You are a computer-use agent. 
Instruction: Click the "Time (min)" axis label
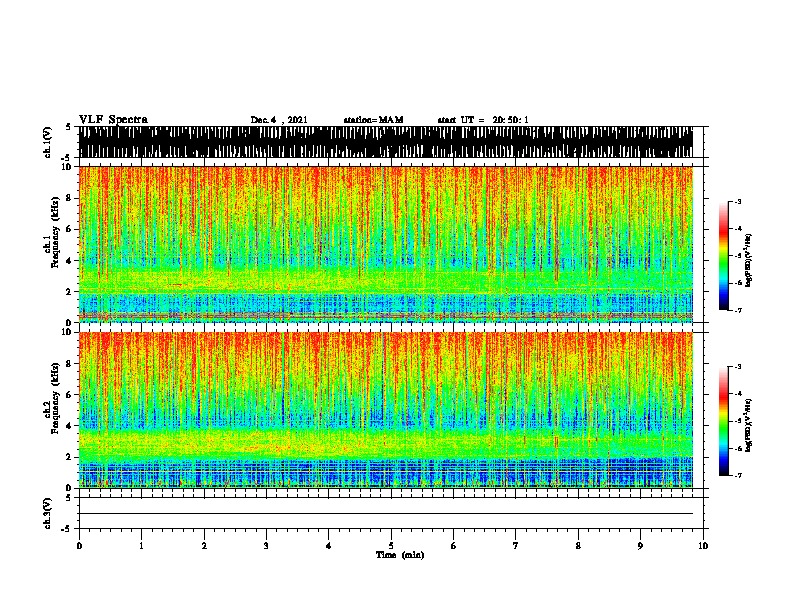[x=400, y=555]
